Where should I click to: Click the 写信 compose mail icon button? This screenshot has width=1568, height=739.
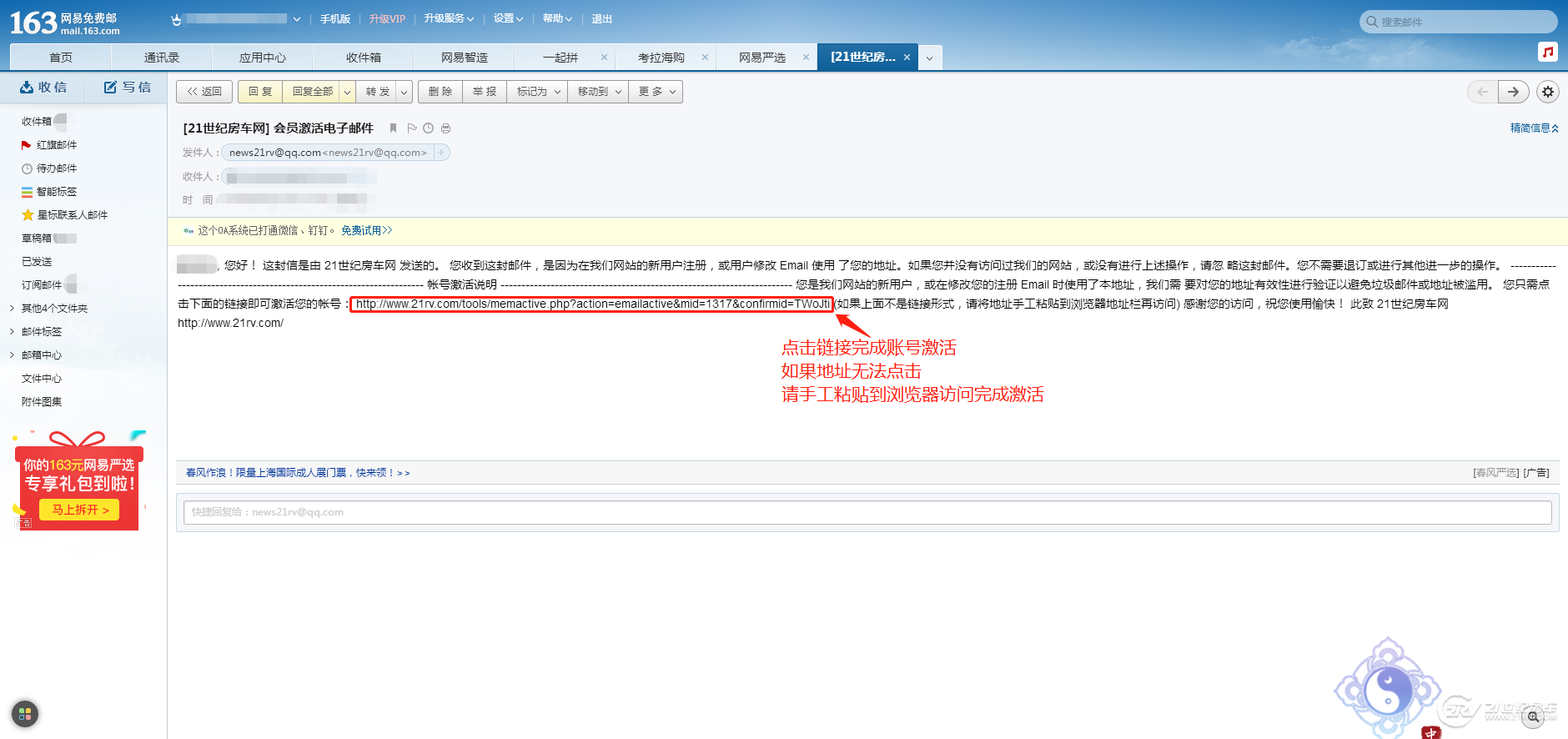click(128, 88)
